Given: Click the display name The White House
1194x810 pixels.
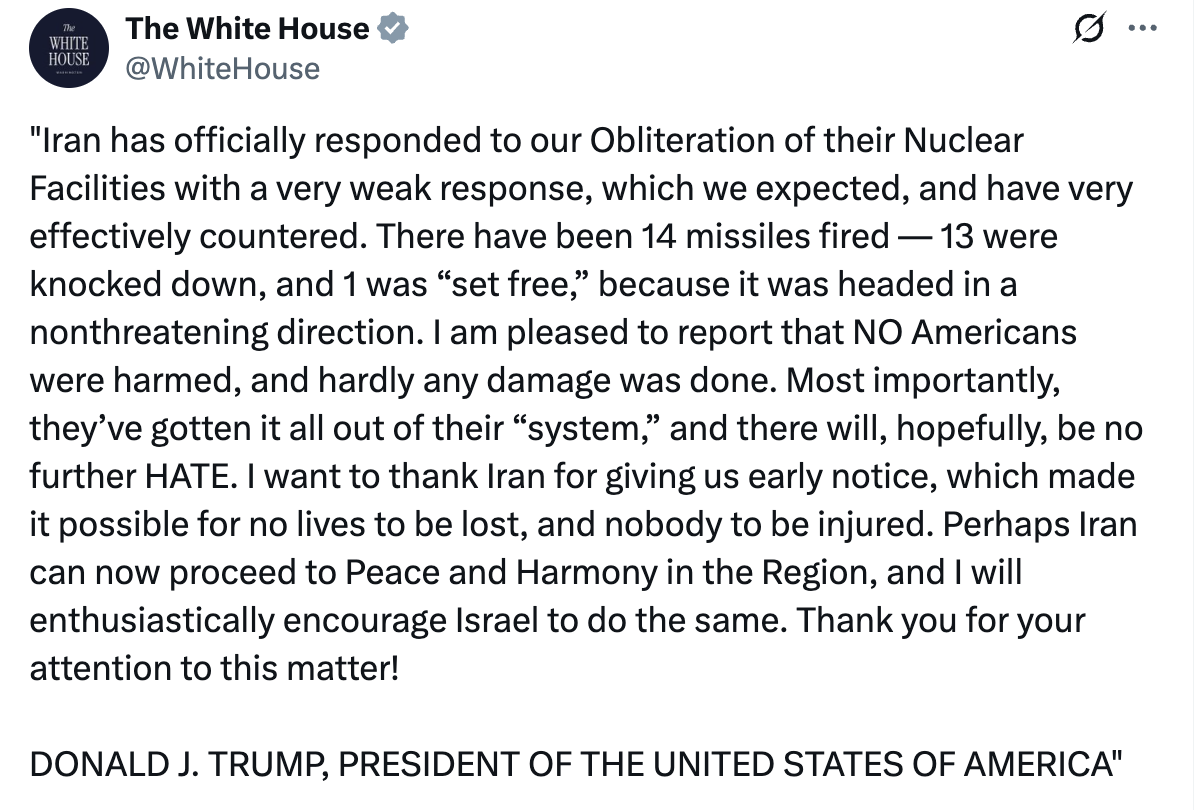Looking at the screenshot, I should tap(247, 28).
